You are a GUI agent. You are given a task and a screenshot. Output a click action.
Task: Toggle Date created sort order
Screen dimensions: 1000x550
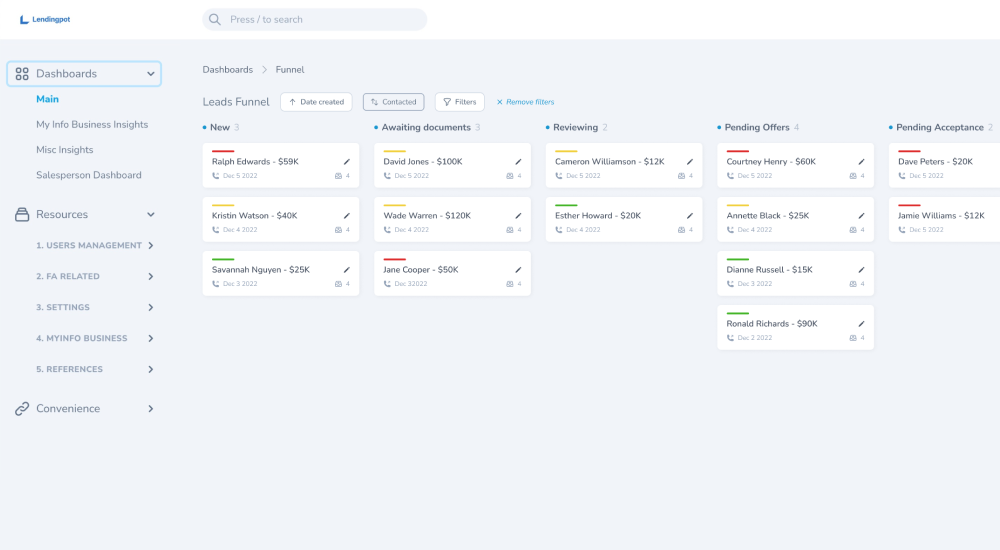click(316, 102)
